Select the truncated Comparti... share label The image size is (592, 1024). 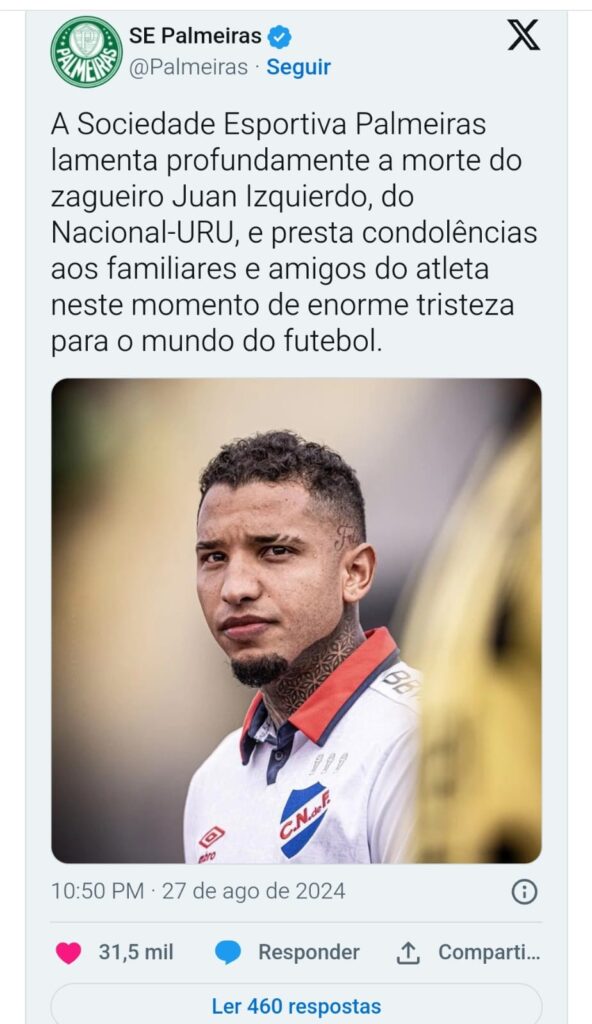pyautogui.click(x=489, y=952)
